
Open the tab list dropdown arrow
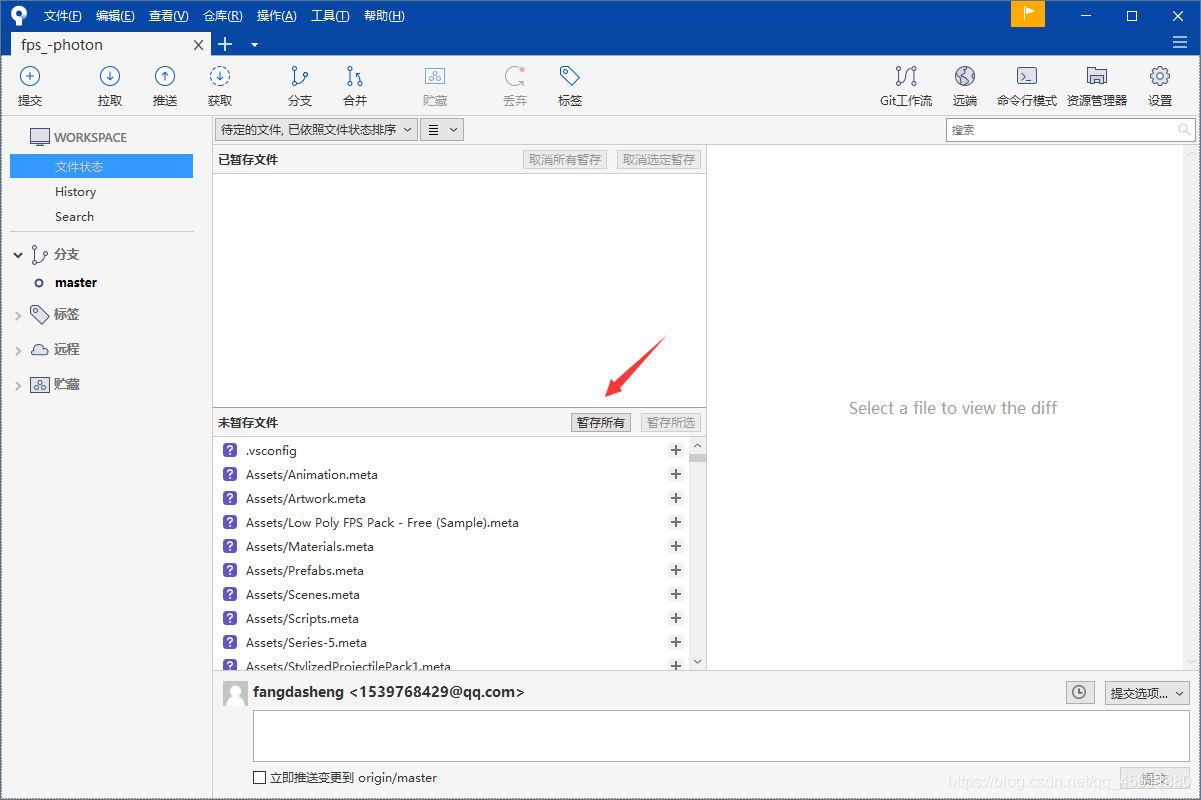[255, 45]
